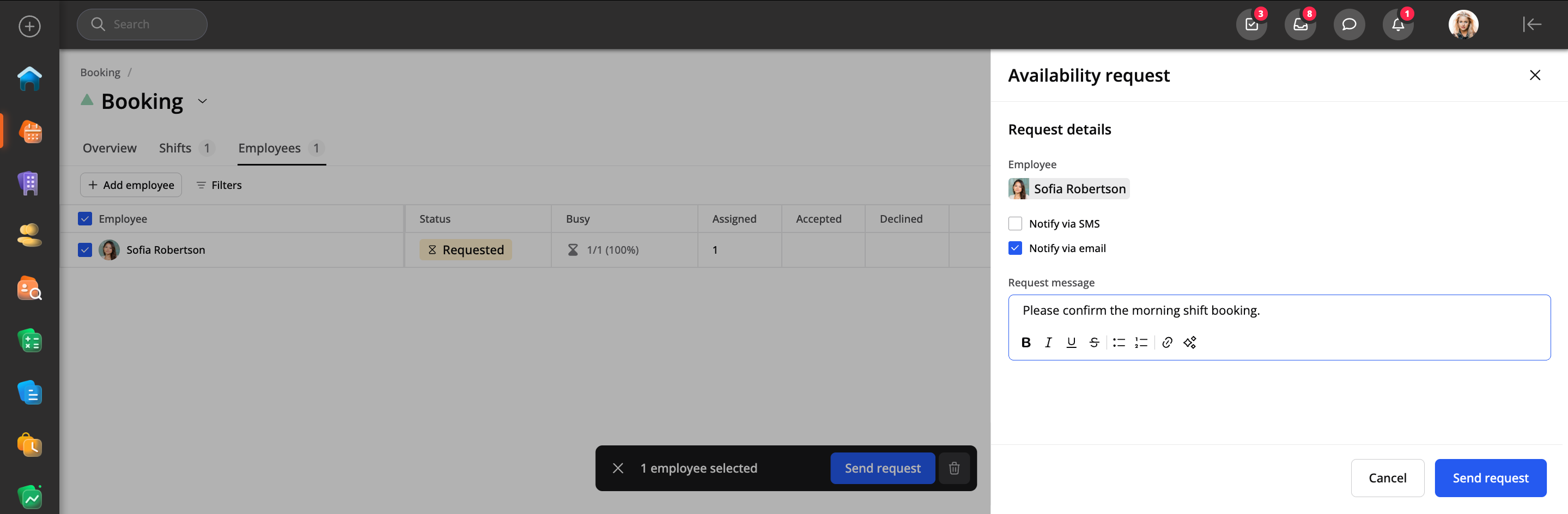Open the chat bubble icon
Screen dimensions: 1568x514
pos(1349,25)
